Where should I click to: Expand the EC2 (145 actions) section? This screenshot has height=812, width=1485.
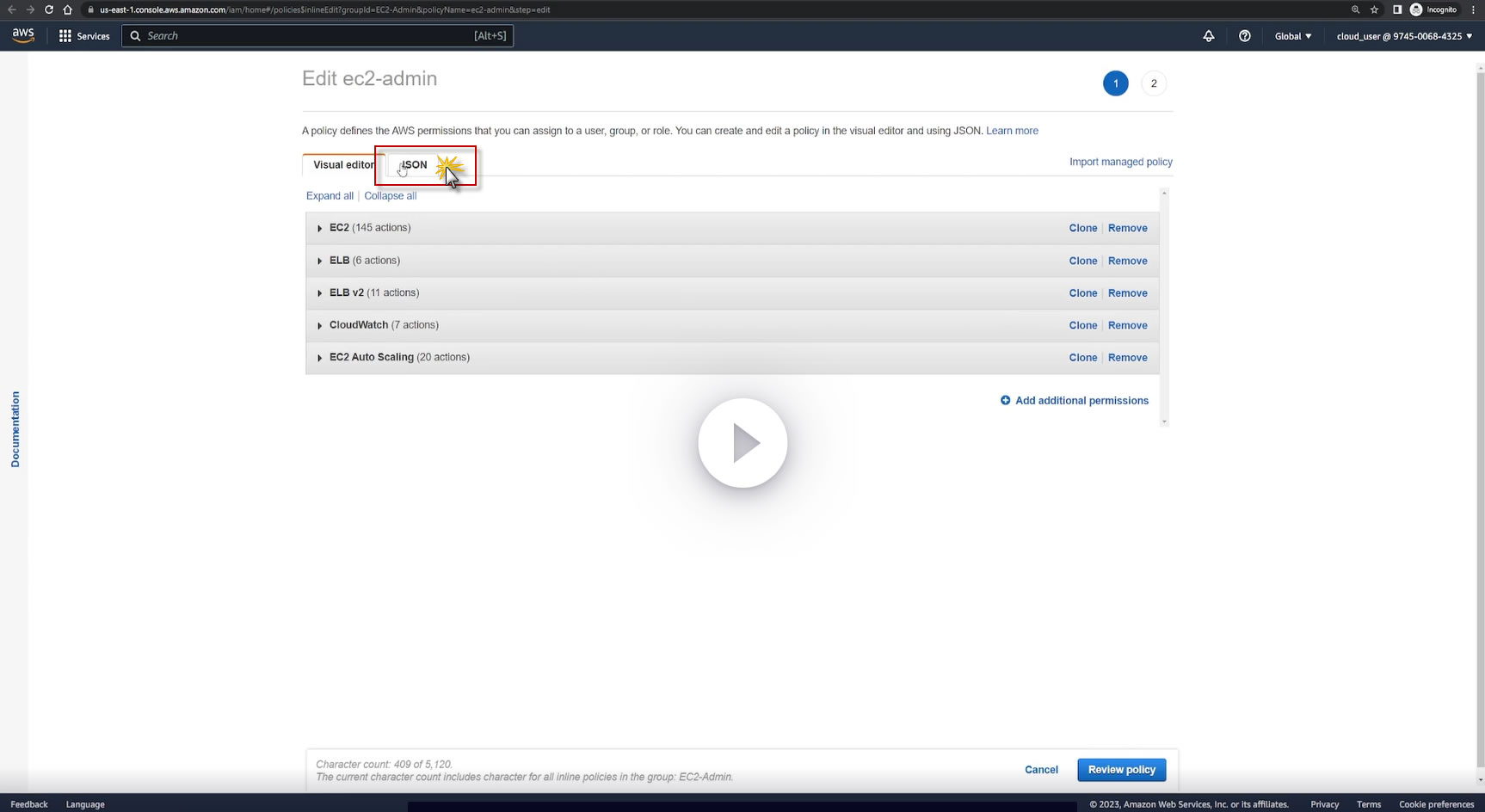pyautogui.click(x=319, y=229)
